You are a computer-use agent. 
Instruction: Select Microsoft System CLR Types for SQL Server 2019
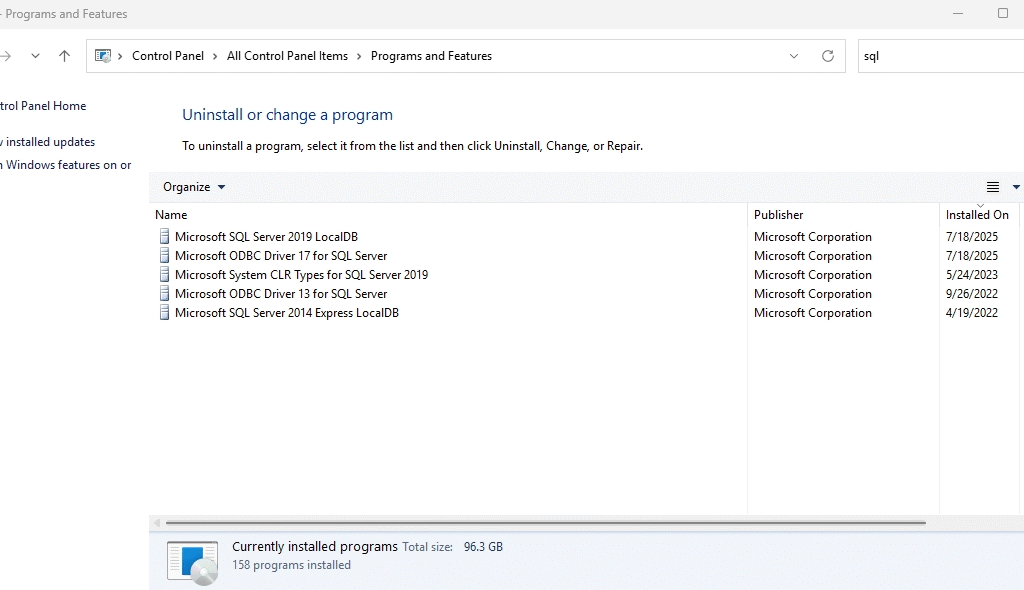tap(302, 274)
